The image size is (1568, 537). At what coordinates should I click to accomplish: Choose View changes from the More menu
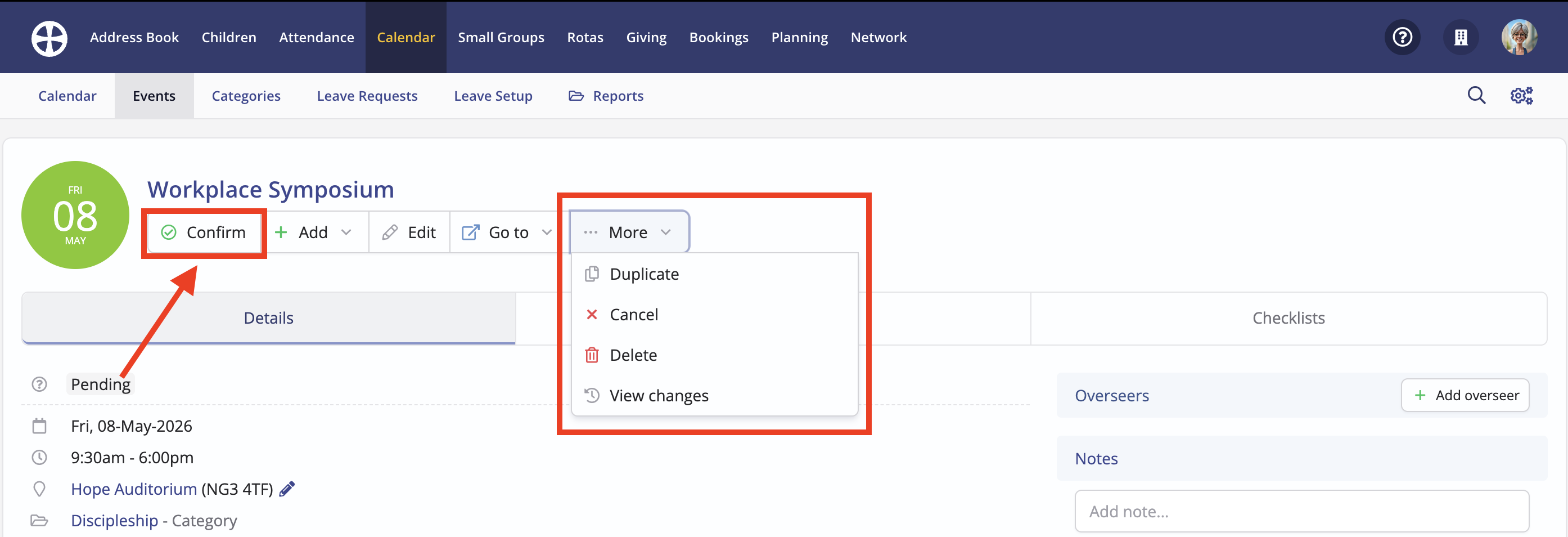coord(715,396)
